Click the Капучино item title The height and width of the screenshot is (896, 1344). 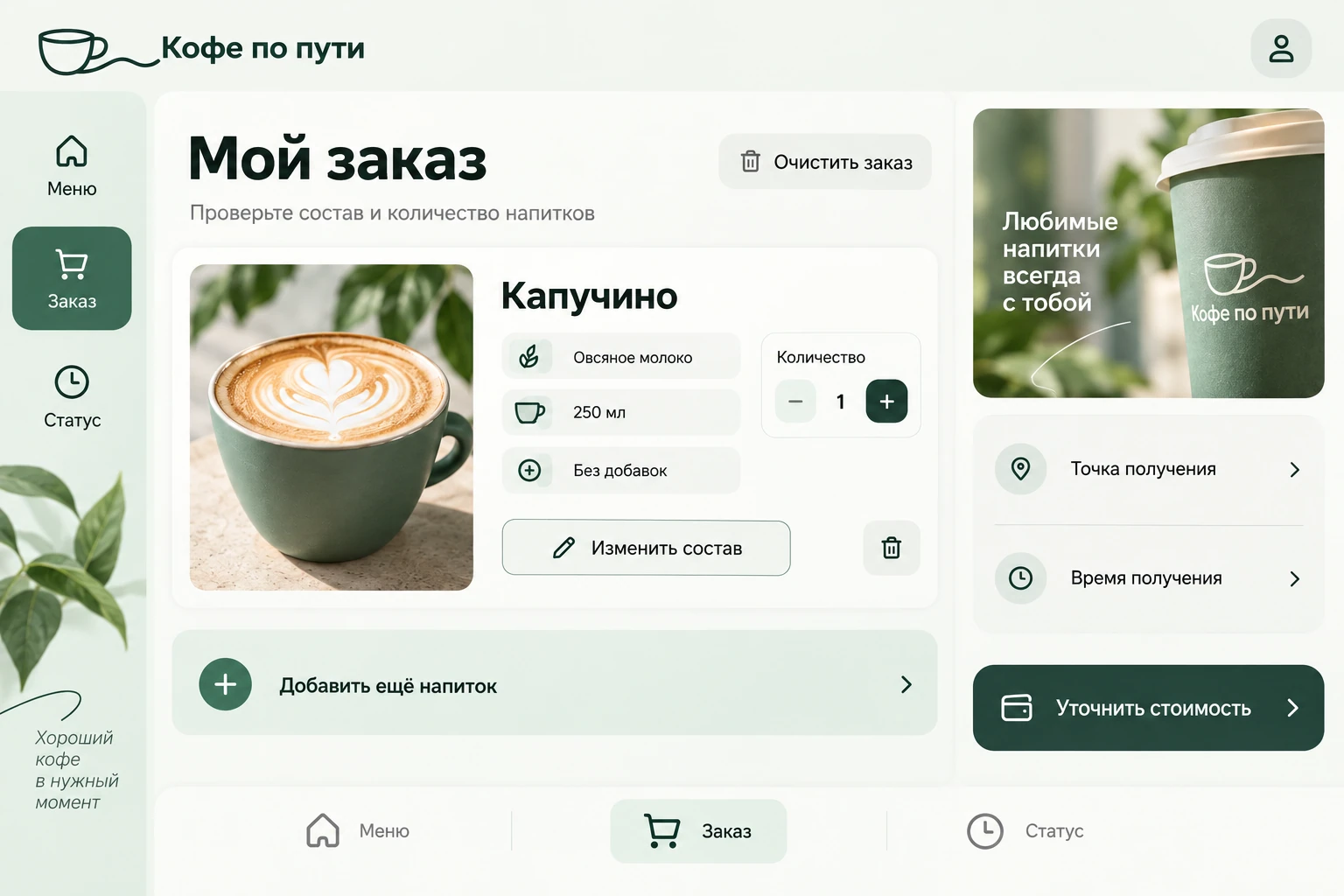tap(589, 296)
